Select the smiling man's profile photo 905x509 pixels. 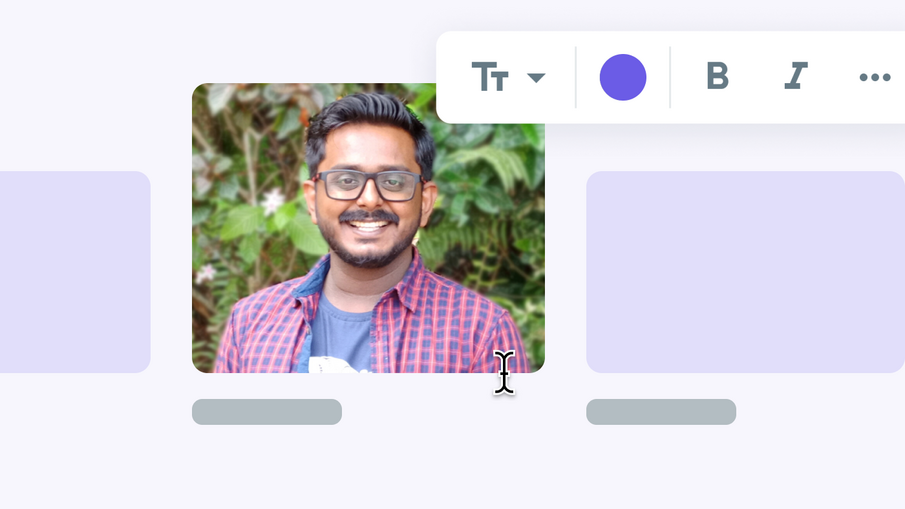(368, 228)
